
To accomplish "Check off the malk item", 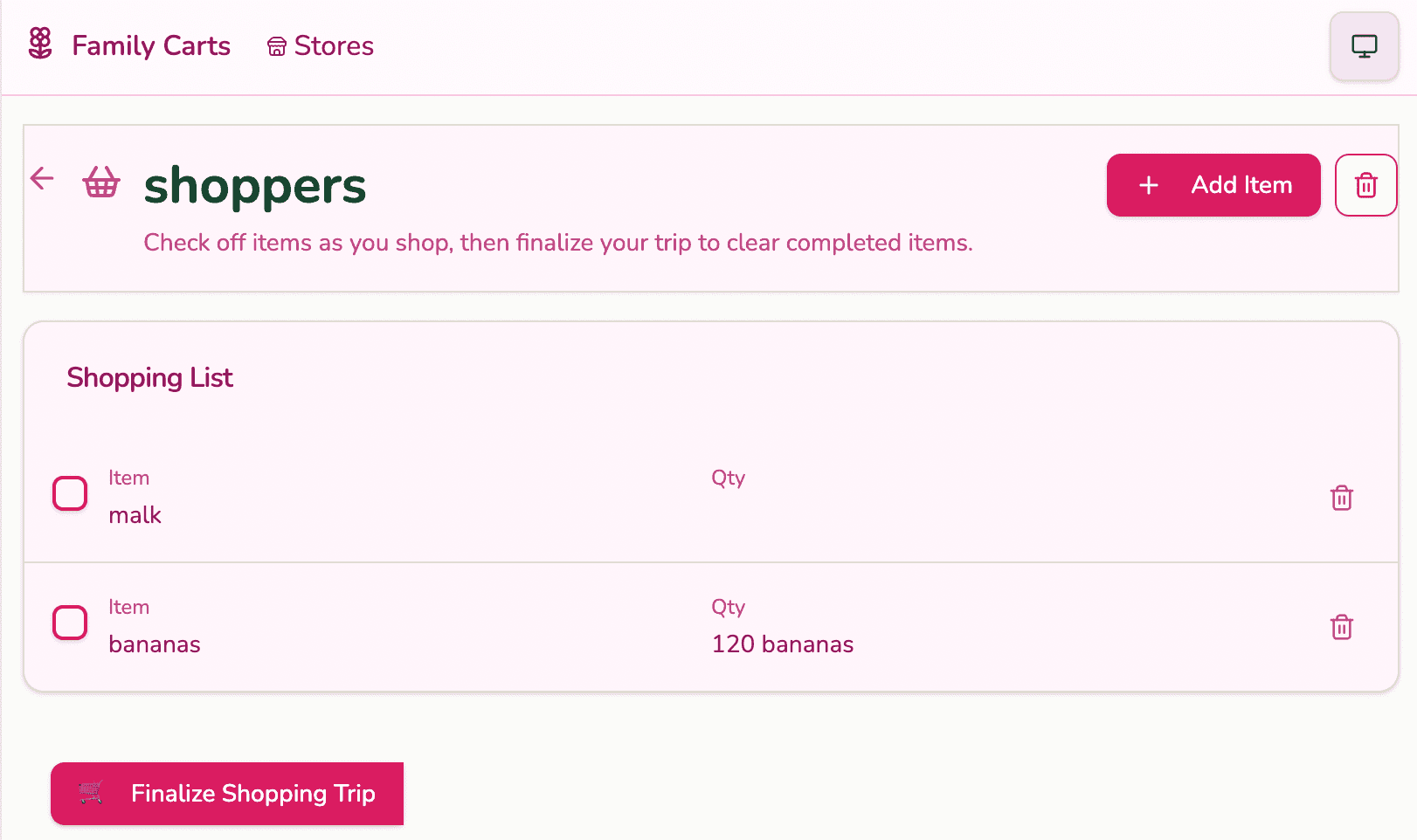I will click(x=70, y=493).
